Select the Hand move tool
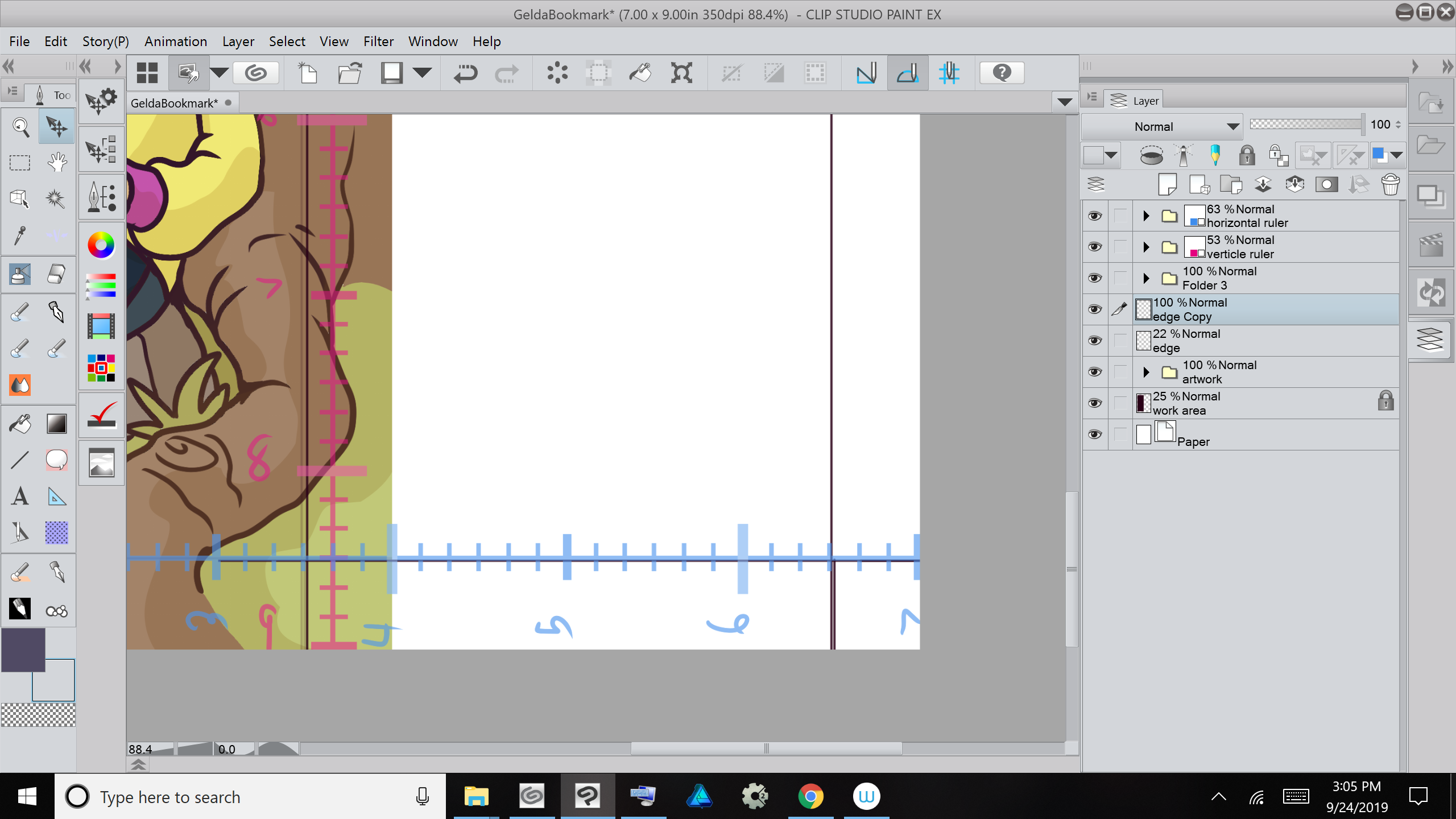This screenshot has width=1456, height=819. pyautogui.click(x=56, y=163)
